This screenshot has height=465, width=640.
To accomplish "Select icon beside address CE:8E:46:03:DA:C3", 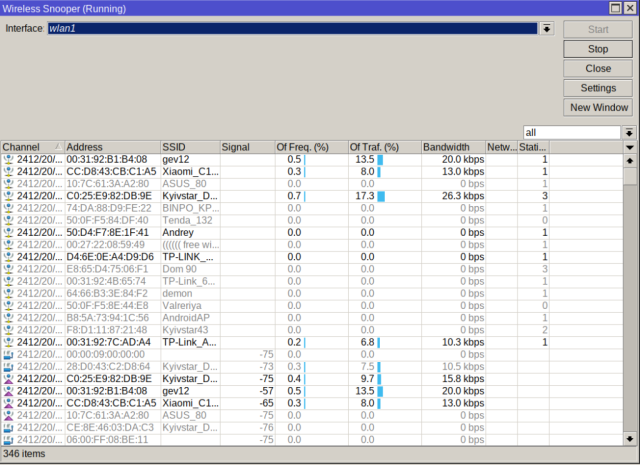I will pos(8,427).
